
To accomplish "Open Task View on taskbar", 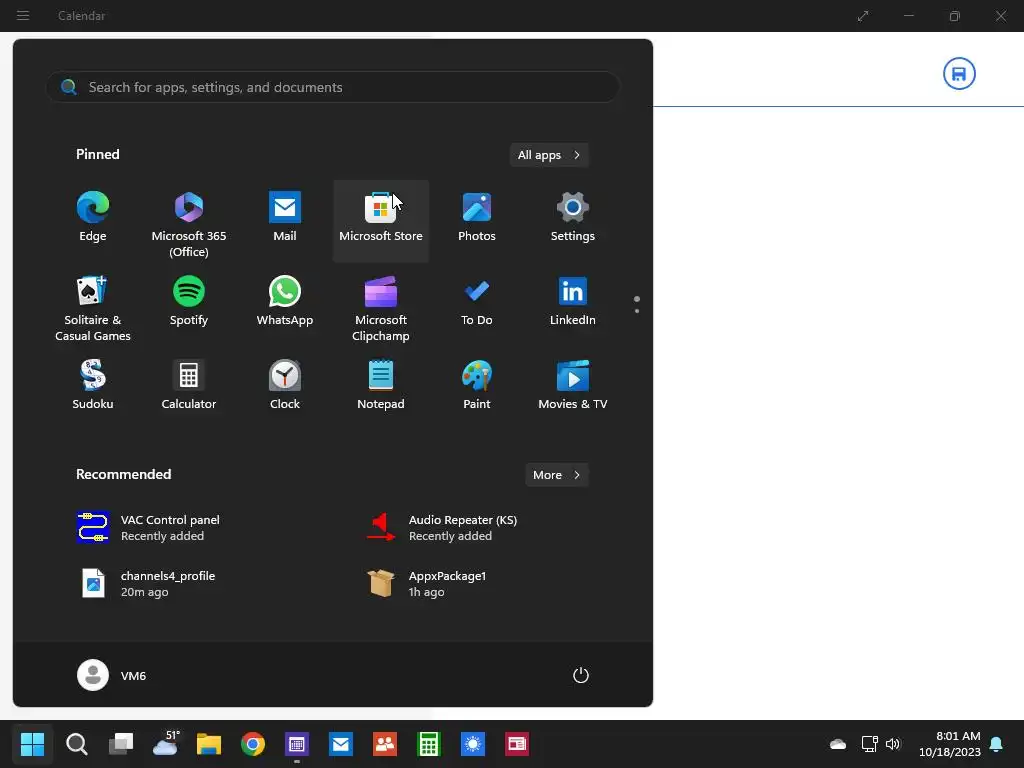I will (121, 744).
